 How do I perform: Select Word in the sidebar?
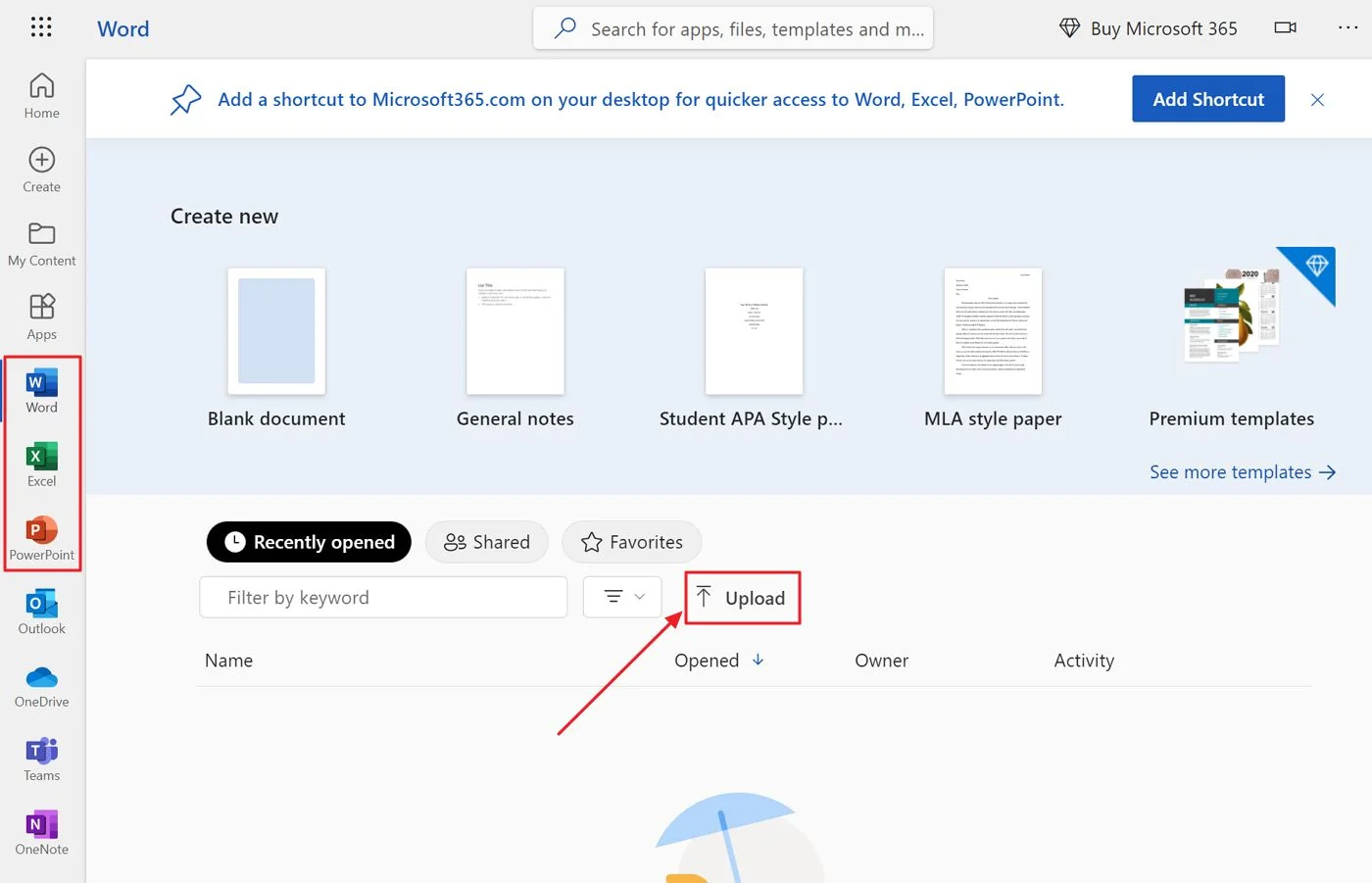[x=41, y=391]
